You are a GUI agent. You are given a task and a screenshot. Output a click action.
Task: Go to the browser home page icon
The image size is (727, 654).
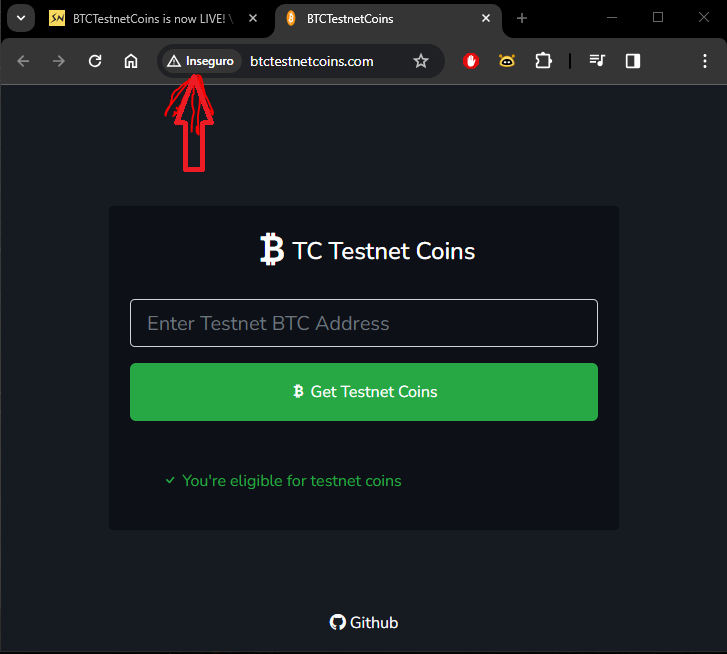[131, 61]
